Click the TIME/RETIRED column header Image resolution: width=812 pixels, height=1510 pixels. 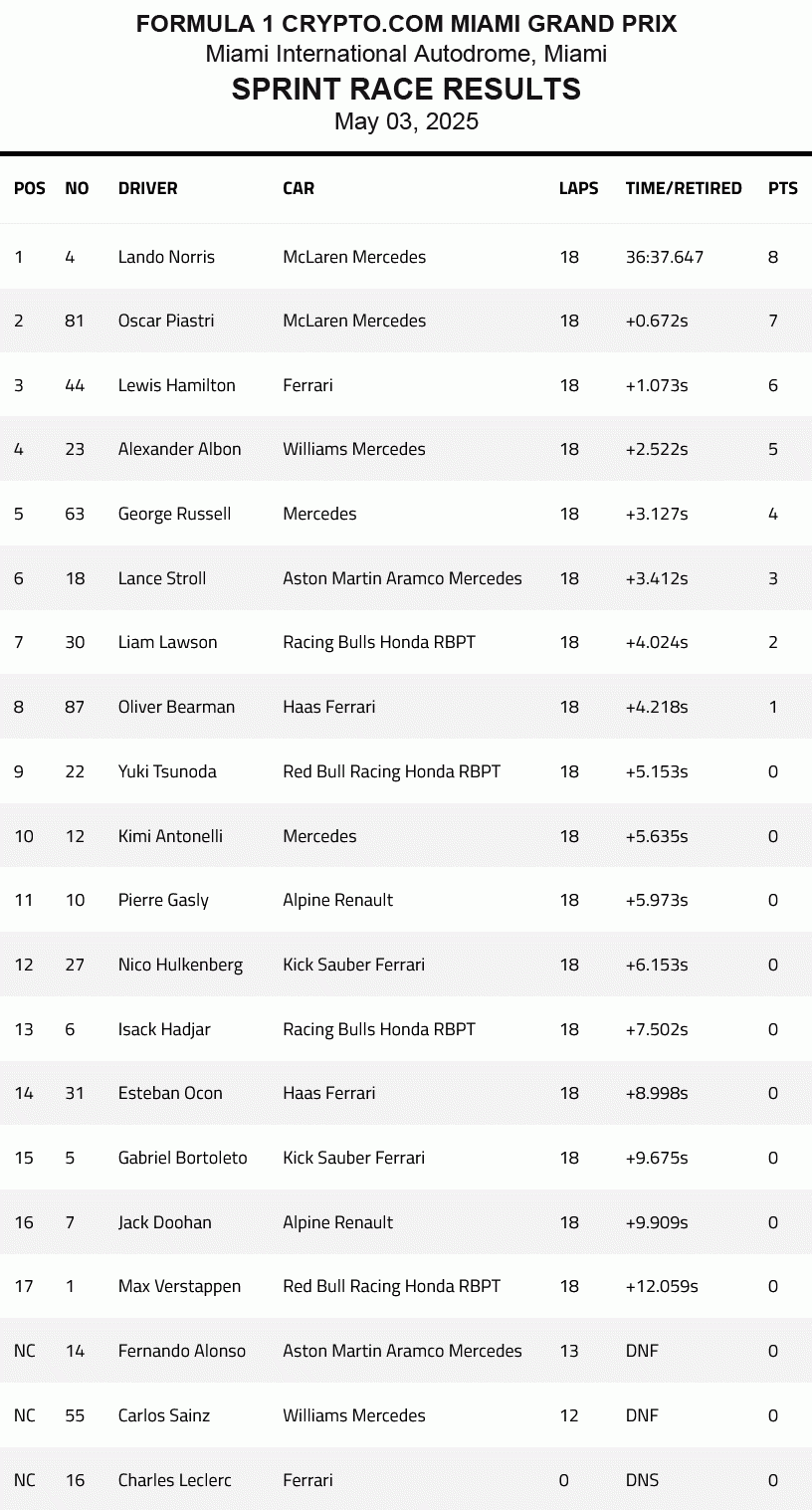pyautogui.click(x=683, y=188)
